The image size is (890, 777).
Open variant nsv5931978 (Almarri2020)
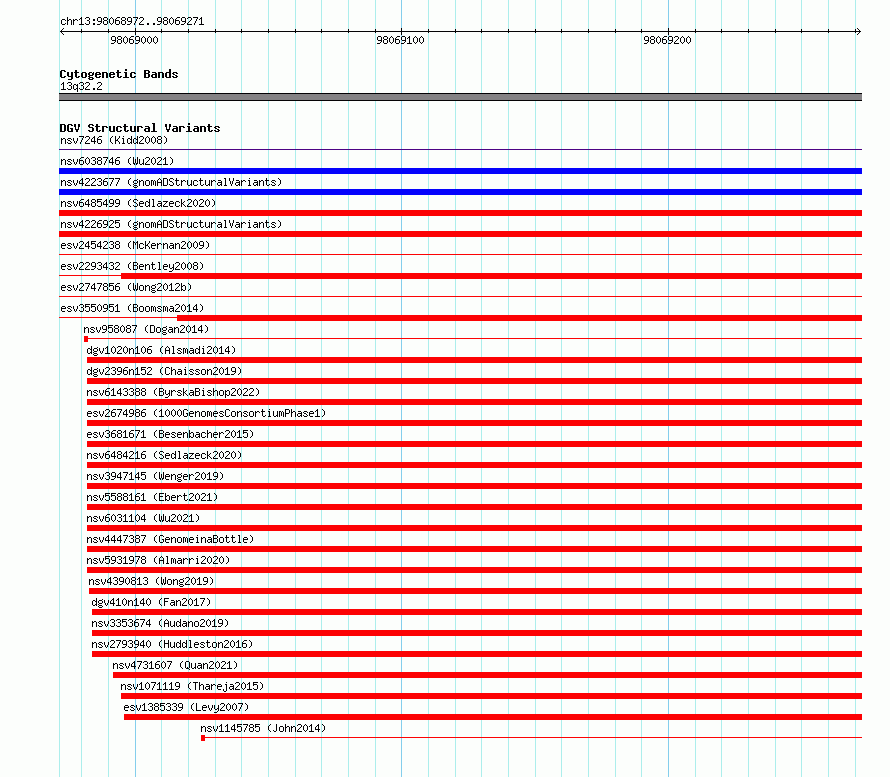tap(158, 560)
